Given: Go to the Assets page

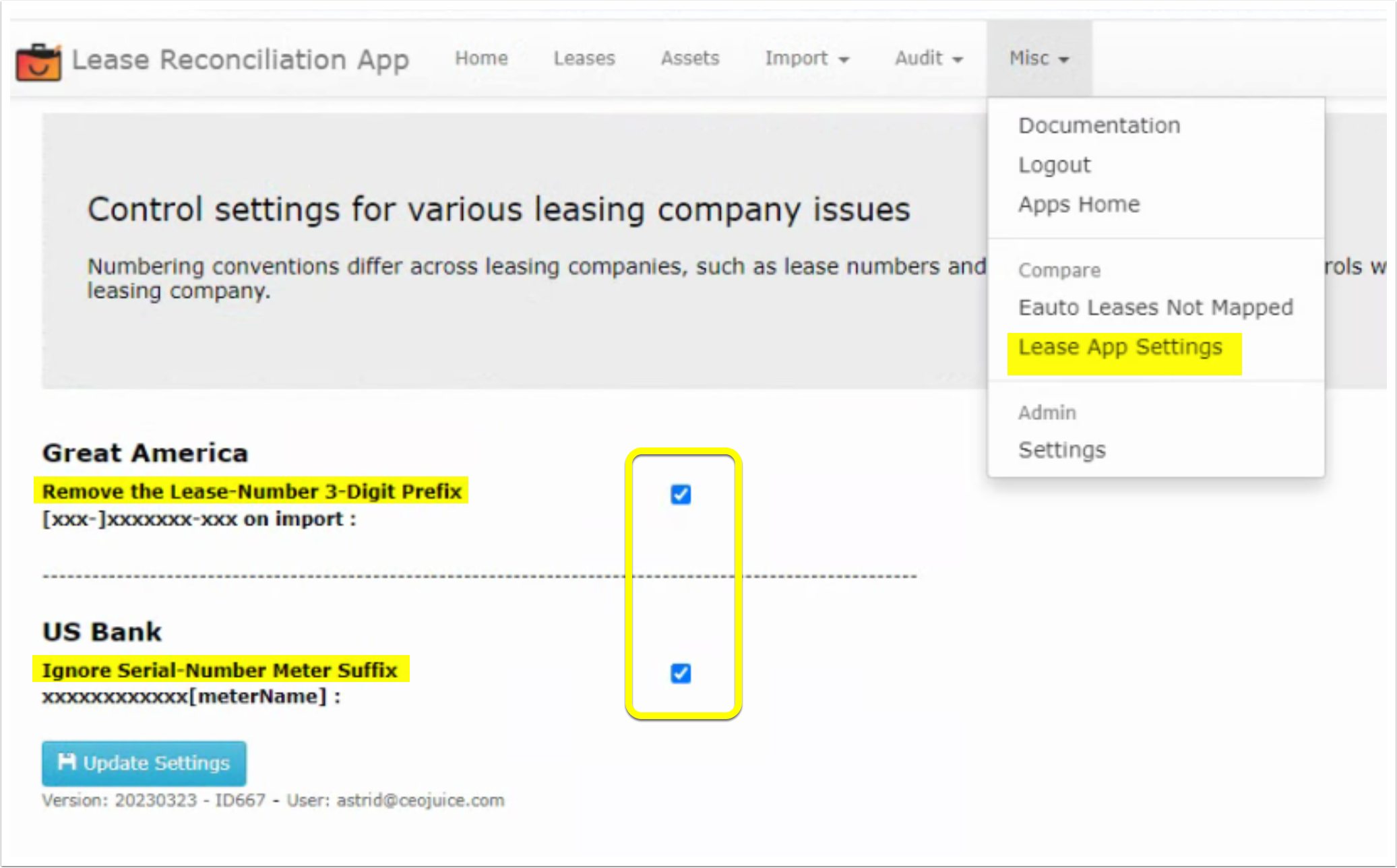Looking at the screenshot, I should (x=690, y=59).
